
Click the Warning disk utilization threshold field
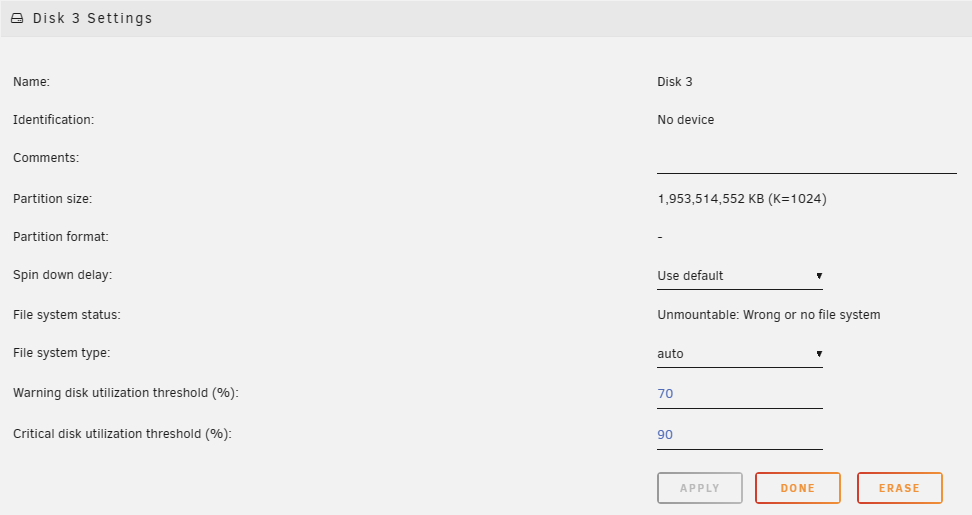click(x=740, y=394)
